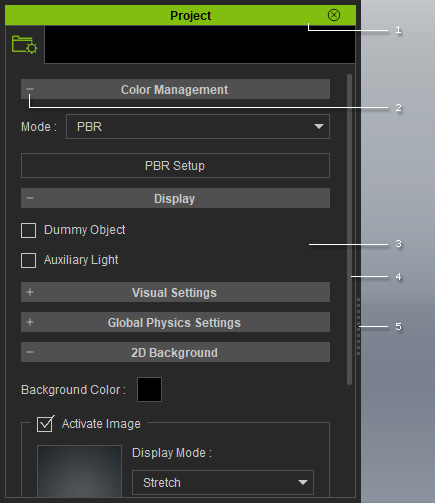This screenshot has height=503, width=435.
Task: Open the Project settings folder-gear tab
Action: coord(24,44)
